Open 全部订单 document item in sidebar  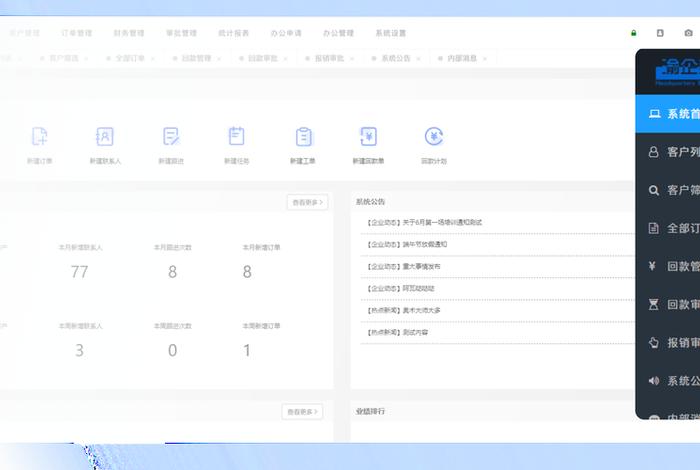pos(667,228)
